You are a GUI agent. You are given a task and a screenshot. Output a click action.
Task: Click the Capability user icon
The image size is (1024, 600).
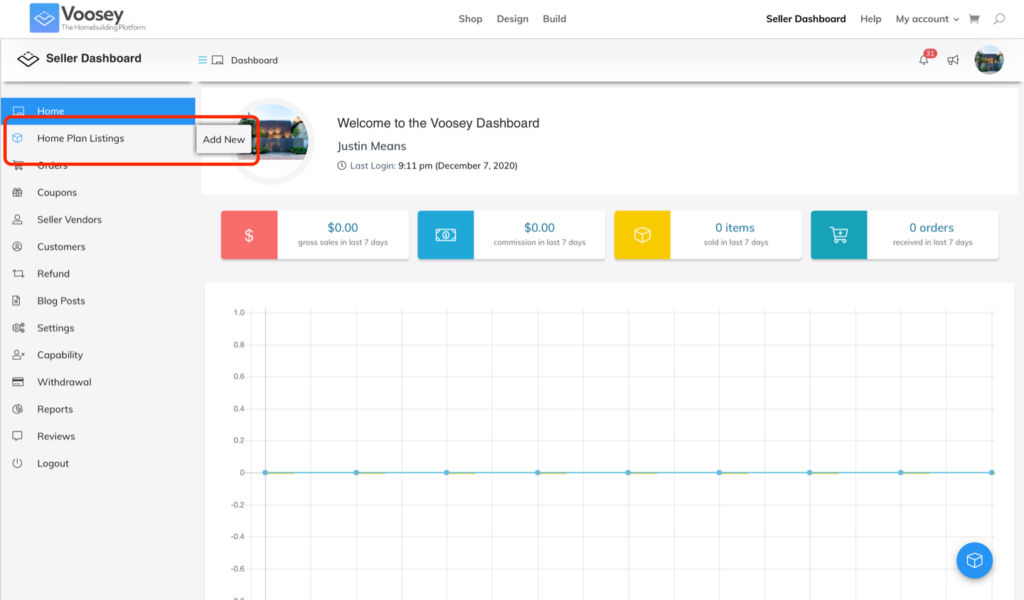[x=18, y=355]
